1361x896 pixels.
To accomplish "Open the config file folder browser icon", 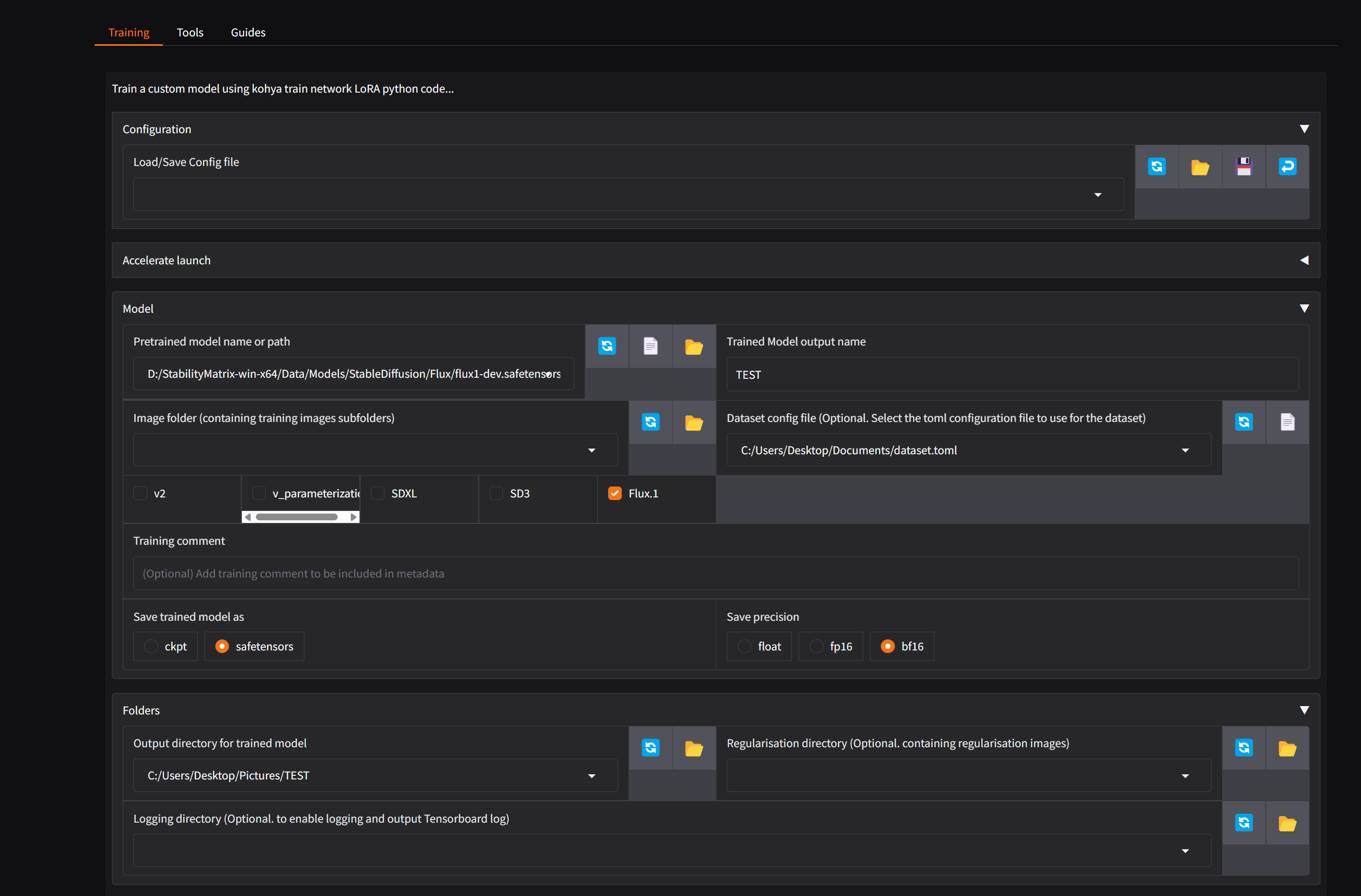I will (1200, 167).
